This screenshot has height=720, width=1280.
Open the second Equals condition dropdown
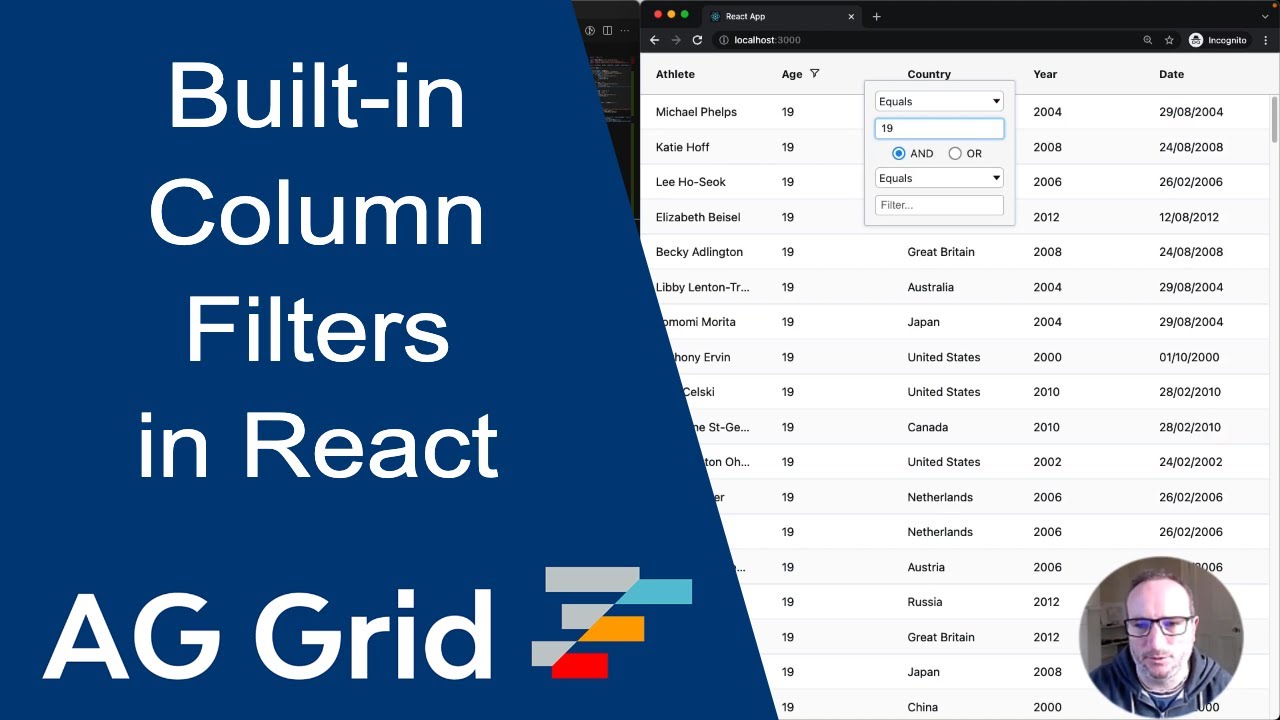[x=939, y=178]
